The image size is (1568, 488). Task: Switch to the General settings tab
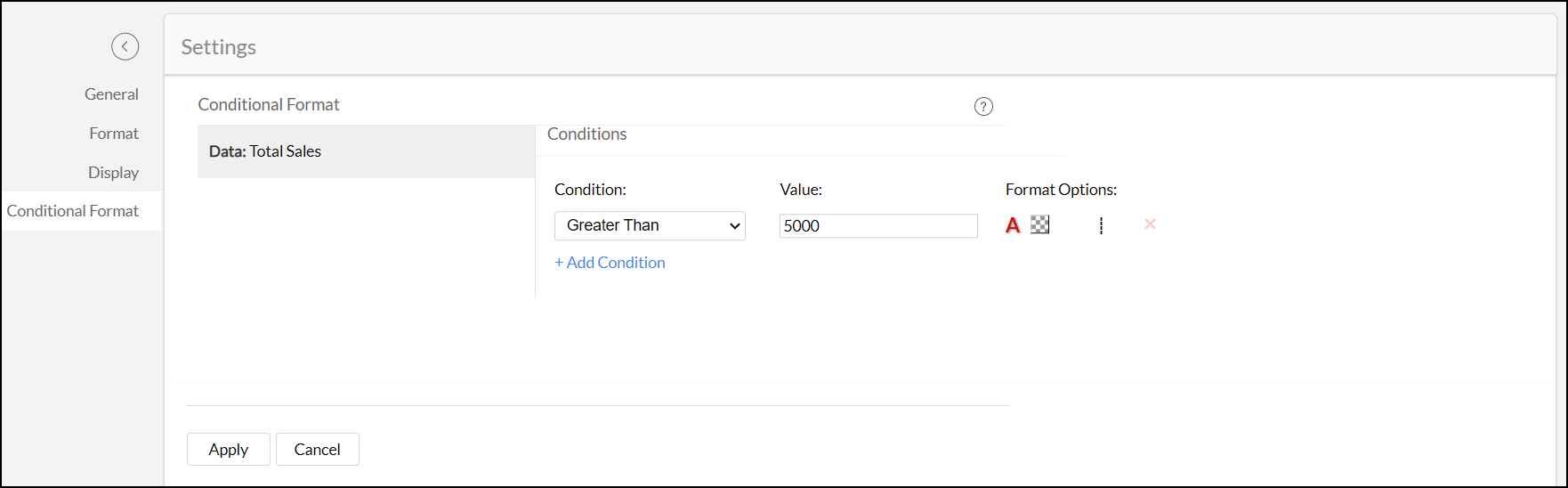click(111, 94)
